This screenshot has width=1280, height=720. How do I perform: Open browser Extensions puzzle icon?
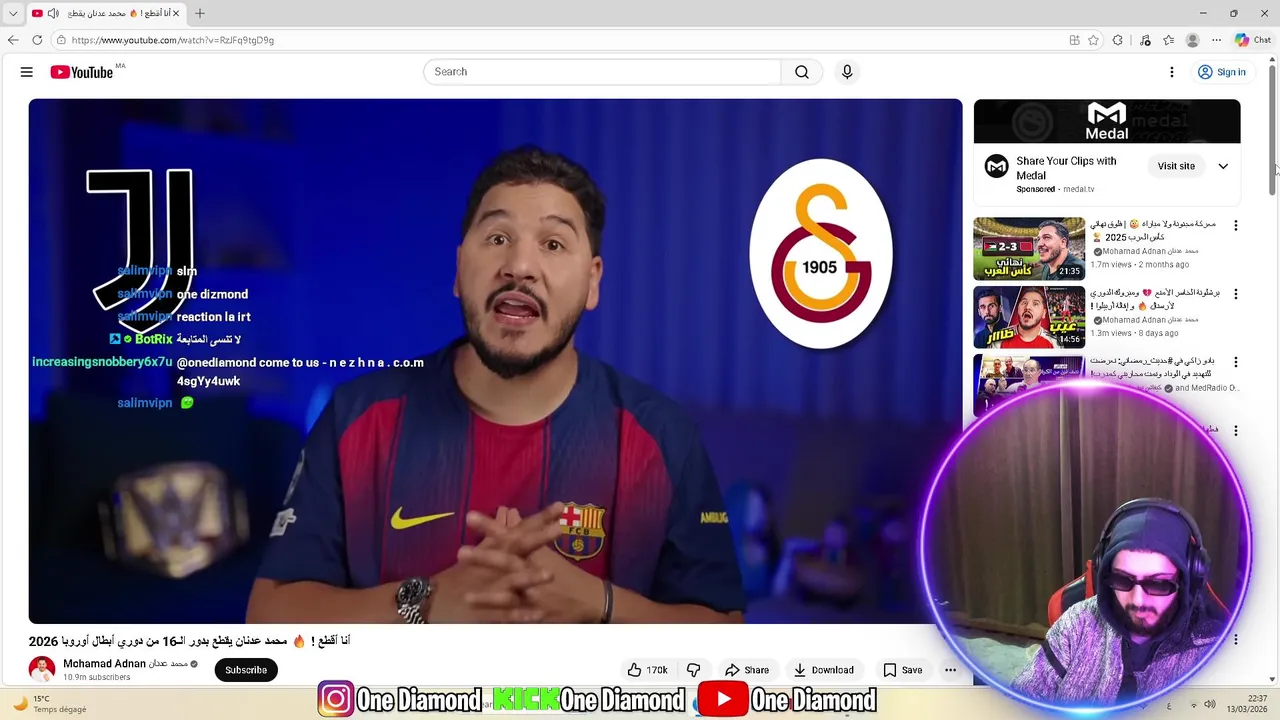pyautogui.click(x=1118, y=40)
